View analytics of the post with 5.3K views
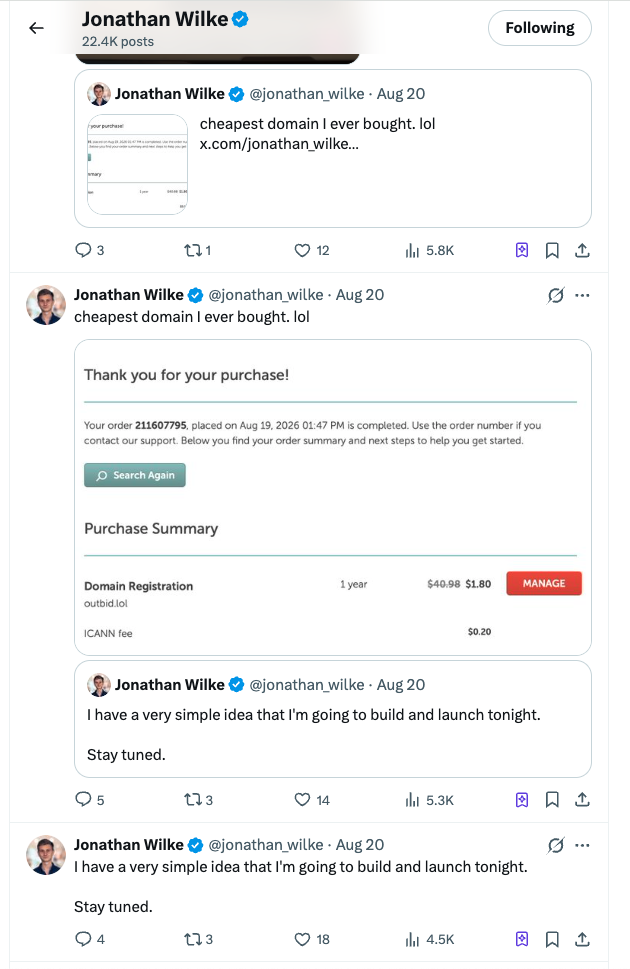Screen dimensions: 630x969 (x=429, y=800)
